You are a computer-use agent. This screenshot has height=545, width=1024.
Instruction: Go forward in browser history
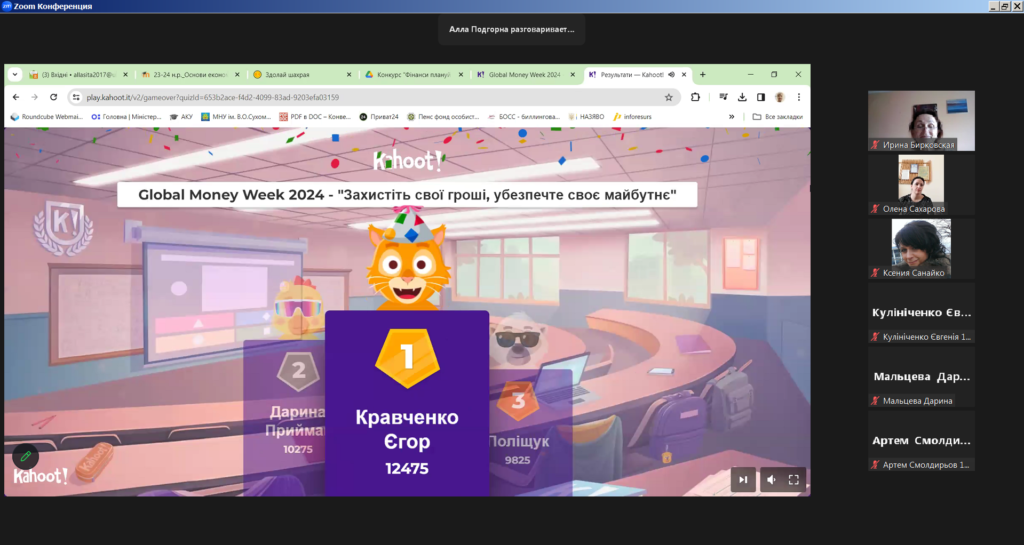[x=35, y=97]
